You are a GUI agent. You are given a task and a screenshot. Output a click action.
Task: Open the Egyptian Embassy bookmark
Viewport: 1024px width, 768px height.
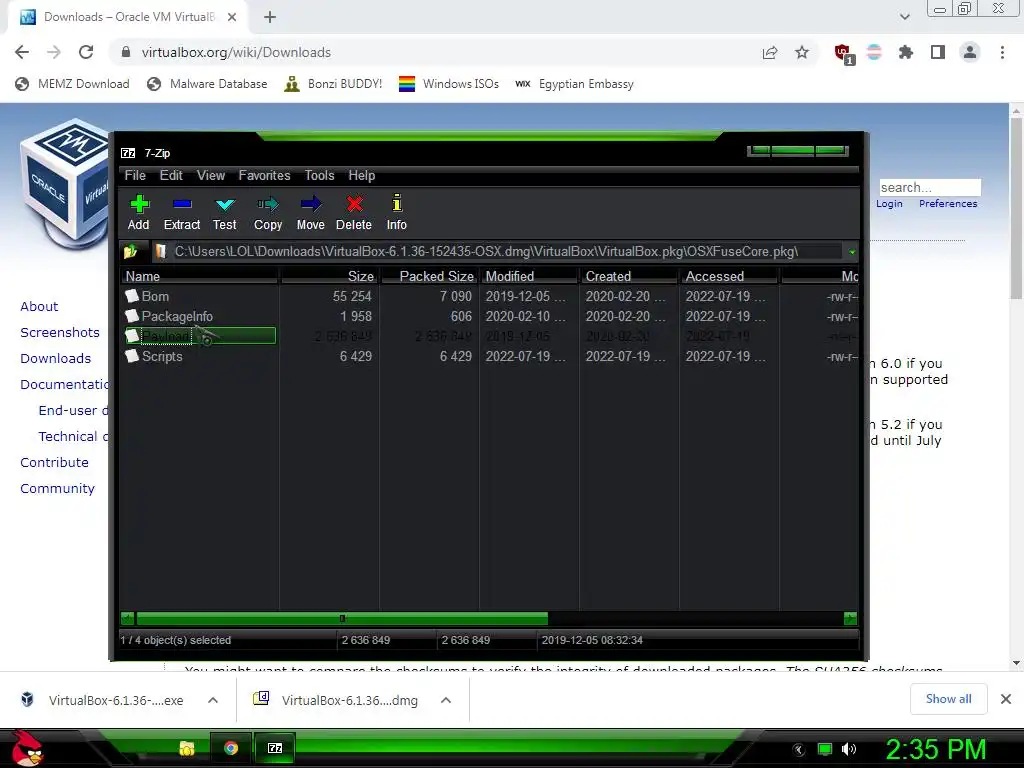(x=574, y=84)
